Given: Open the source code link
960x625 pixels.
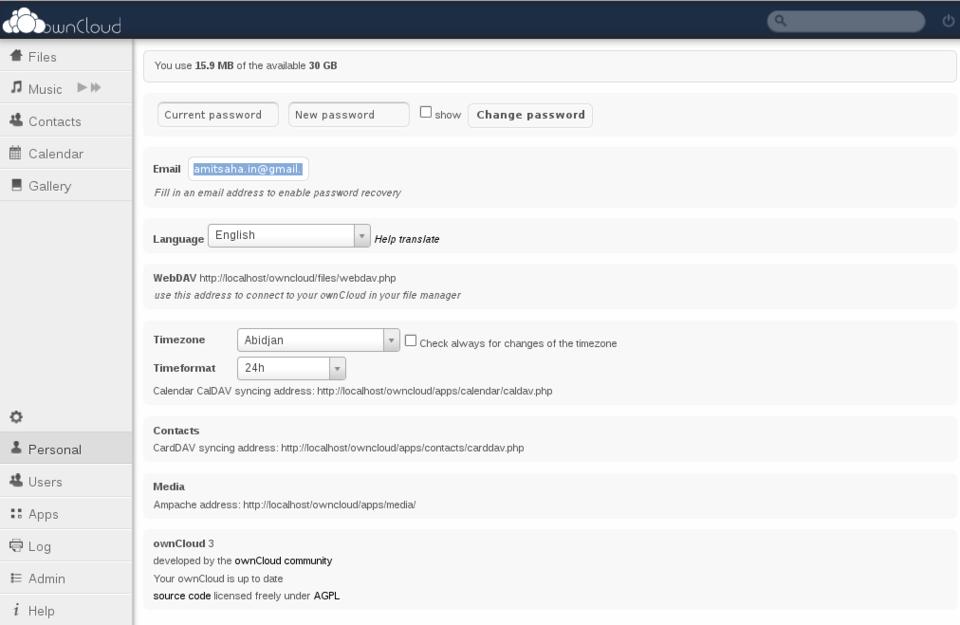Looking at the screenshot, I should pos(182,596).
